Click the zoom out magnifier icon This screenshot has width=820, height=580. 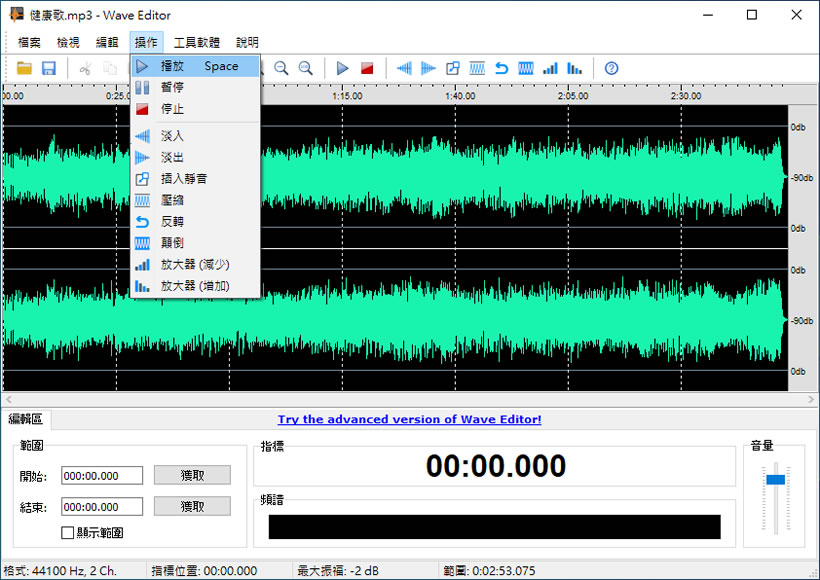pyautogui.click(x=282, y=68)
